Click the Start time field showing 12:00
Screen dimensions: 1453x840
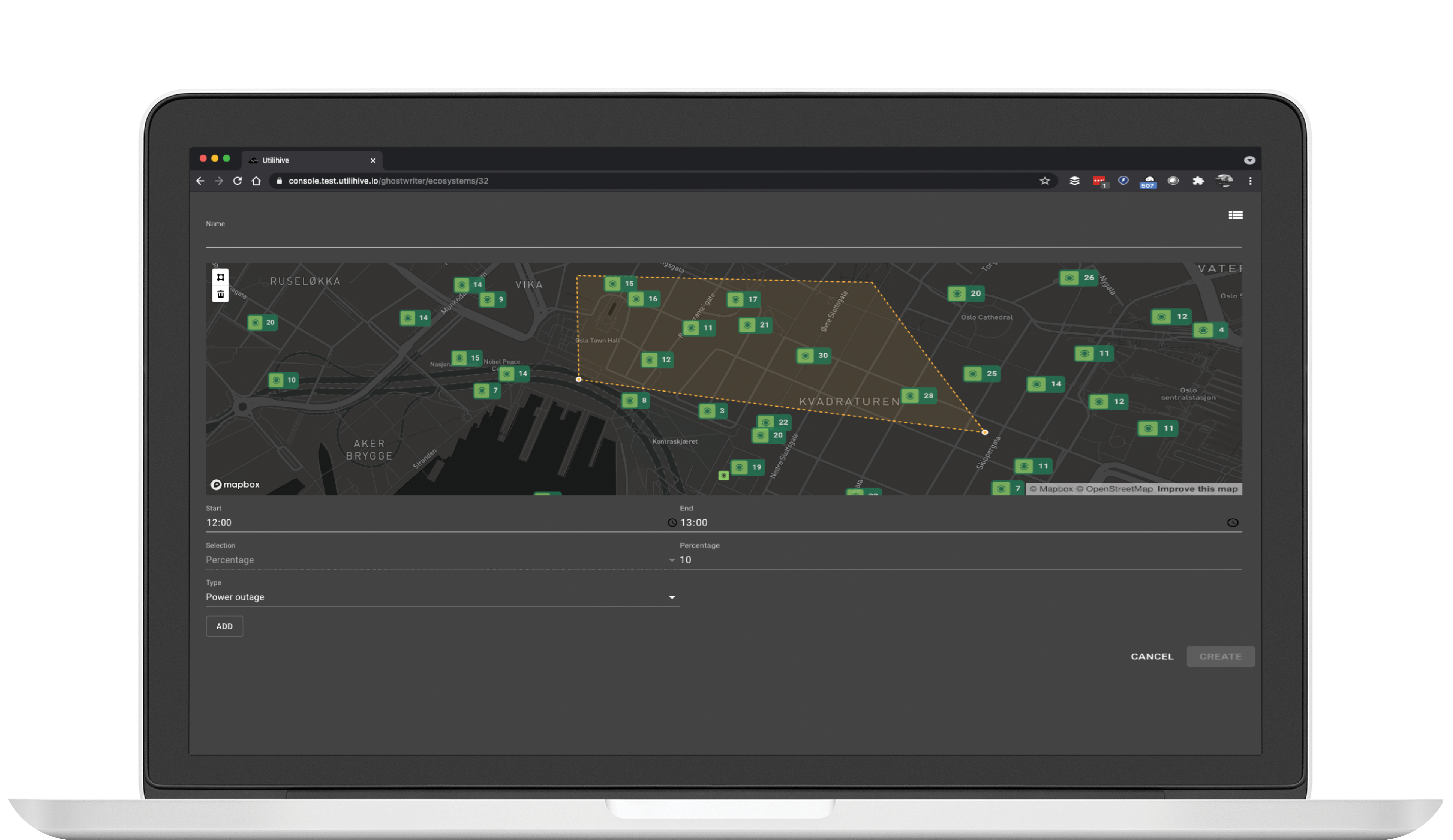click(436, 523)
